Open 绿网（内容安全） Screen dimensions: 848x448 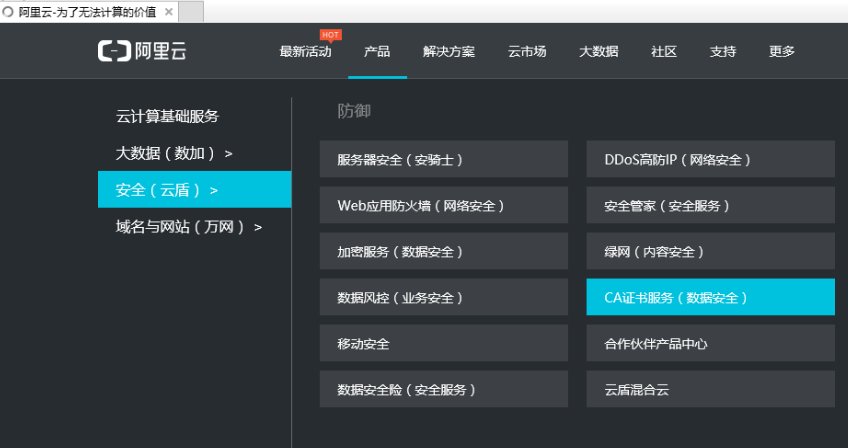(711, 251)
